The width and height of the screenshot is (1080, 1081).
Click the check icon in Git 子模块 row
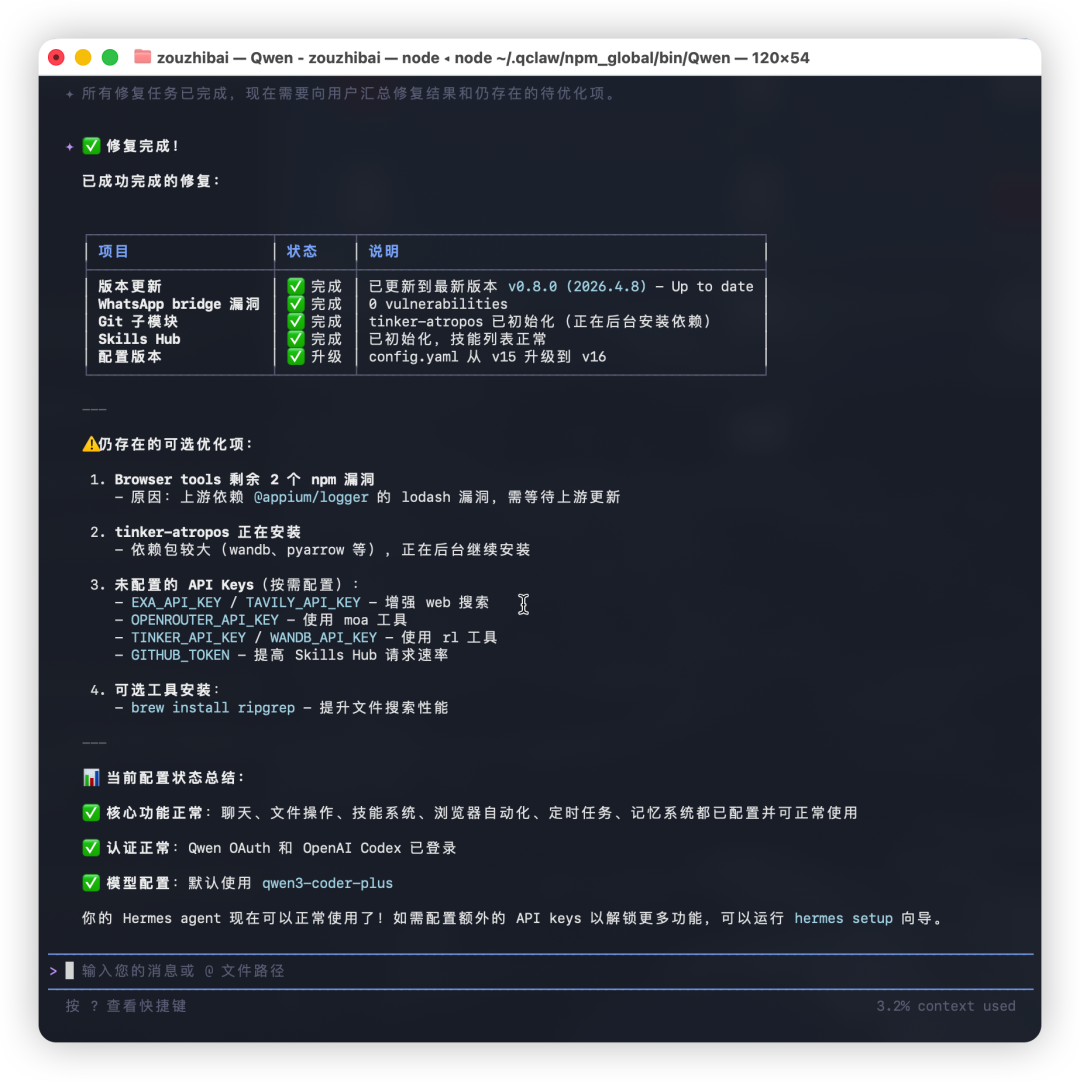pyautogui.click(x=296, y=321)
